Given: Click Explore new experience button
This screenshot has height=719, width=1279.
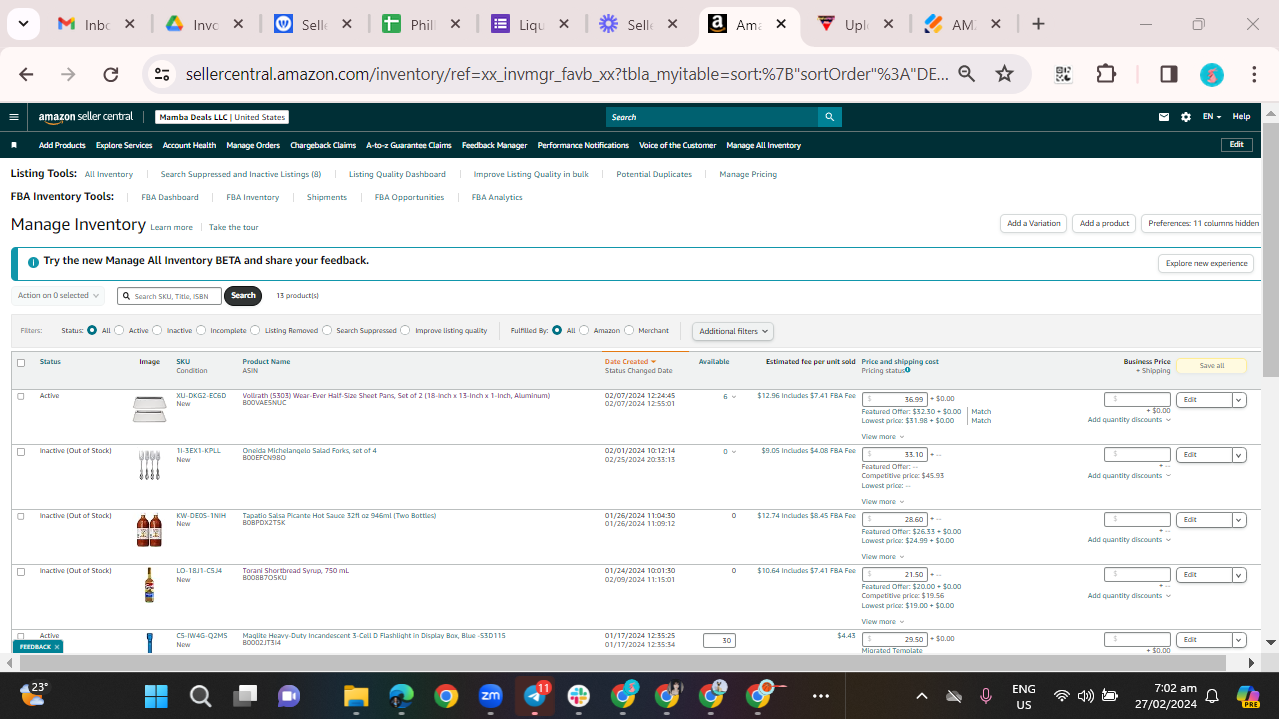Looking at the screenshot, I should coord(1207,263).
